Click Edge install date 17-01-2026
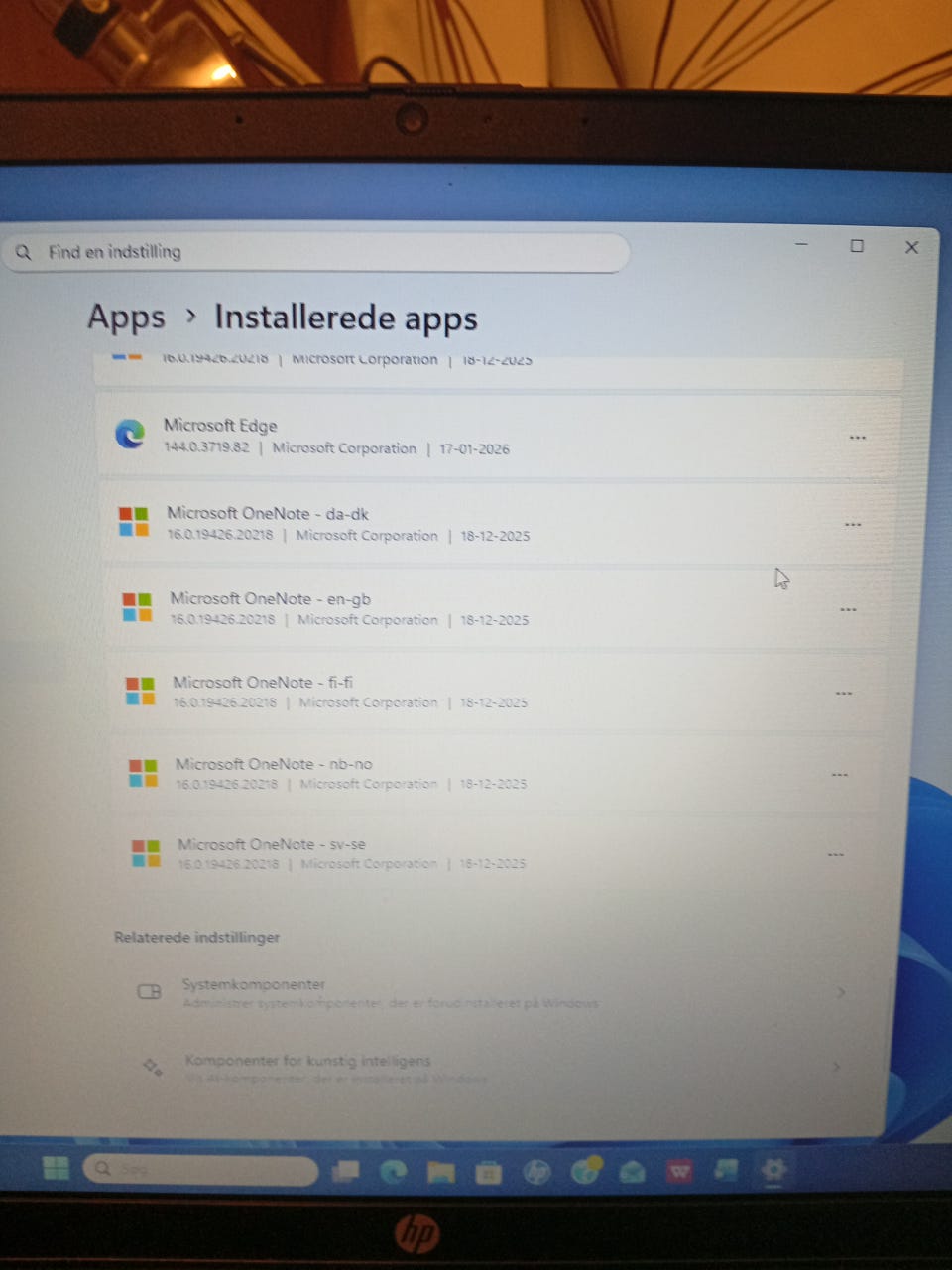 click(474, 448)
